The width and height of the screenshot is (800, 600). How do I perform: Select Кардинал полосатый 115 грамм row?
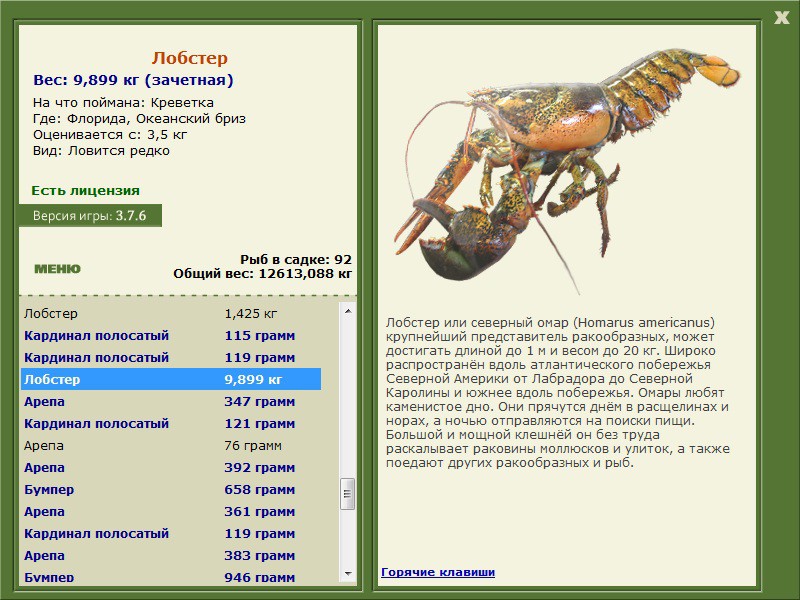(x=171, y=335)
